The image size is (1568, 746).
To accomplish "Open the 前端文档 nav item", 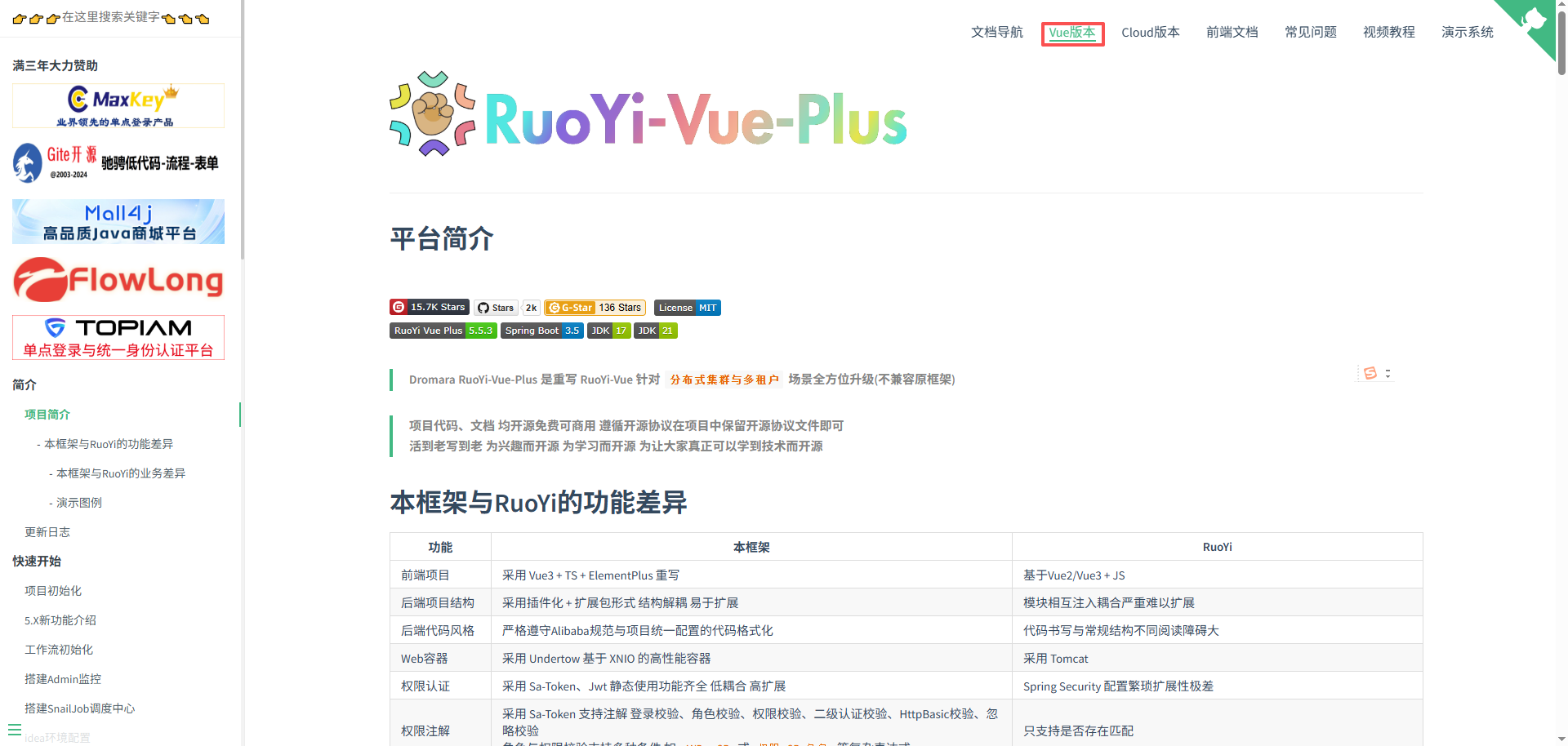I will 1232,32.
